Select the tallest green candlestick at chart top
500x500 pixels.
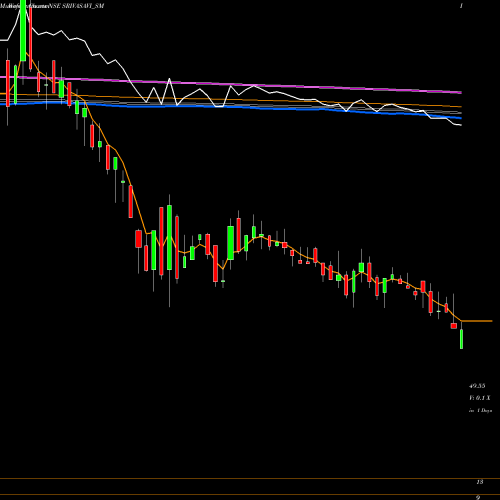click(23, 31)
